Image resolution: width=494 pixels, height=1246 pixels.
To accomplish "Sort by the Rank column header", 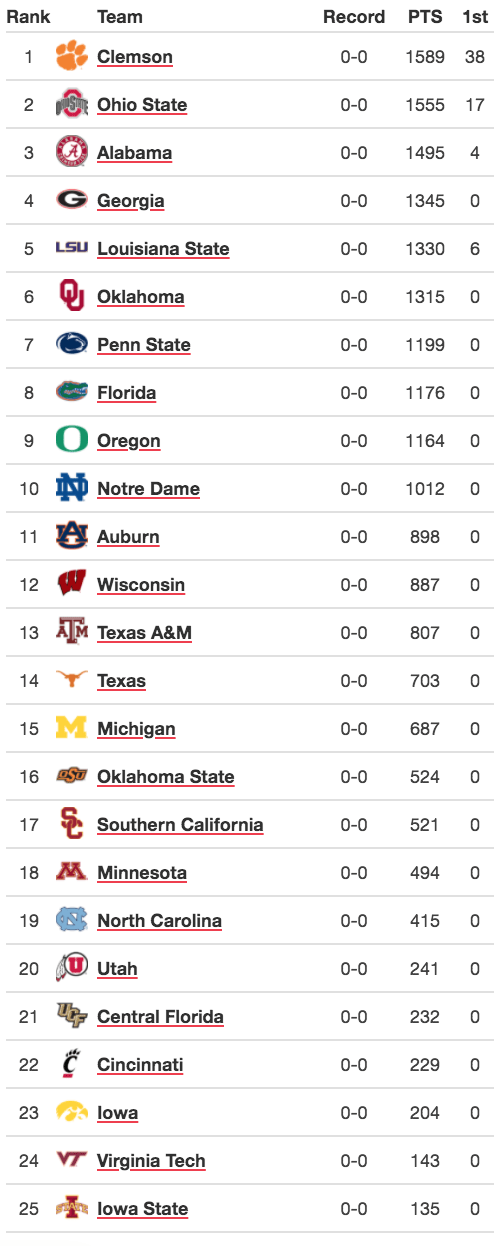I will point(28,17).
